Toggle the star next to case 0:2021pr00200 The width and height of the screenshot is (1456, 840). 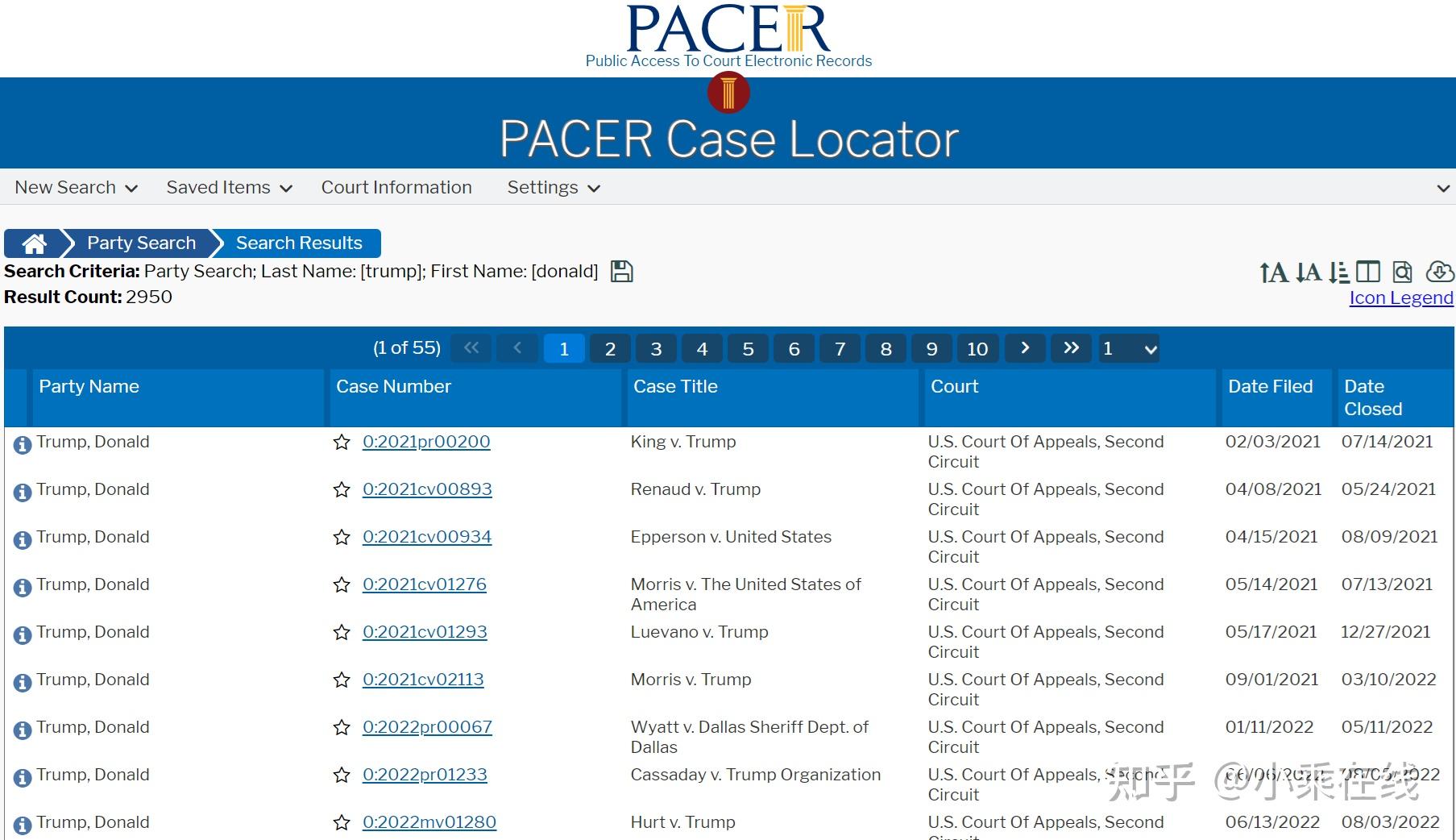point(342,443)
